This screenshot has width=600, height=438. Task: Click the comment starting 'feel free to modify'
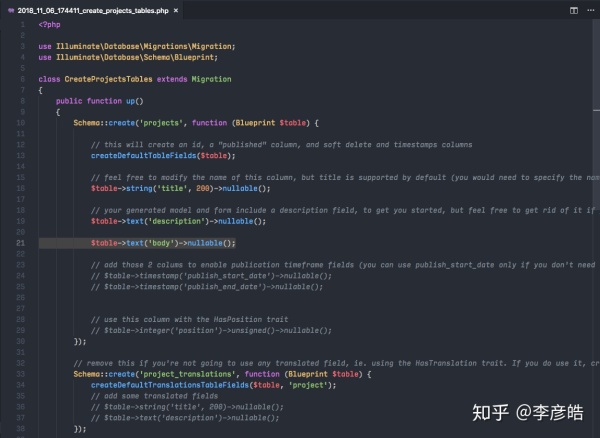pos(346,177)
